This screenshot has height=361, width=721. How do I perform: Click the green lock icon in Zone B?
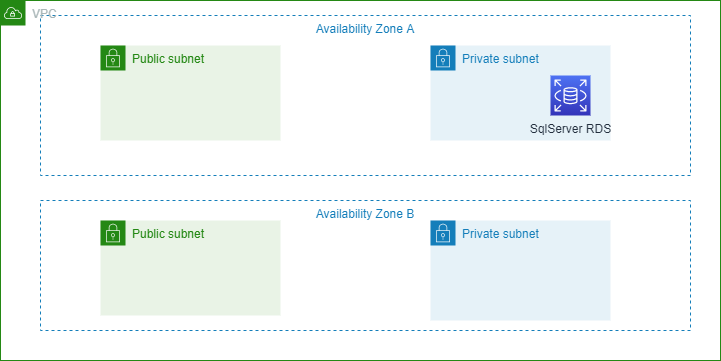113,233
